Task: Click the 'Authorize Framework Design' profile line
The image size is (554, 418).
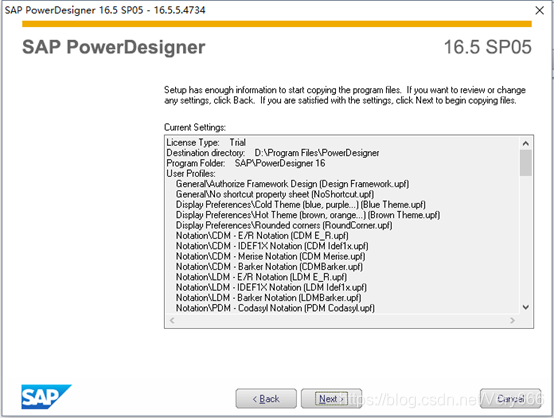Action: pyautogui.click(x=293, y=184)
